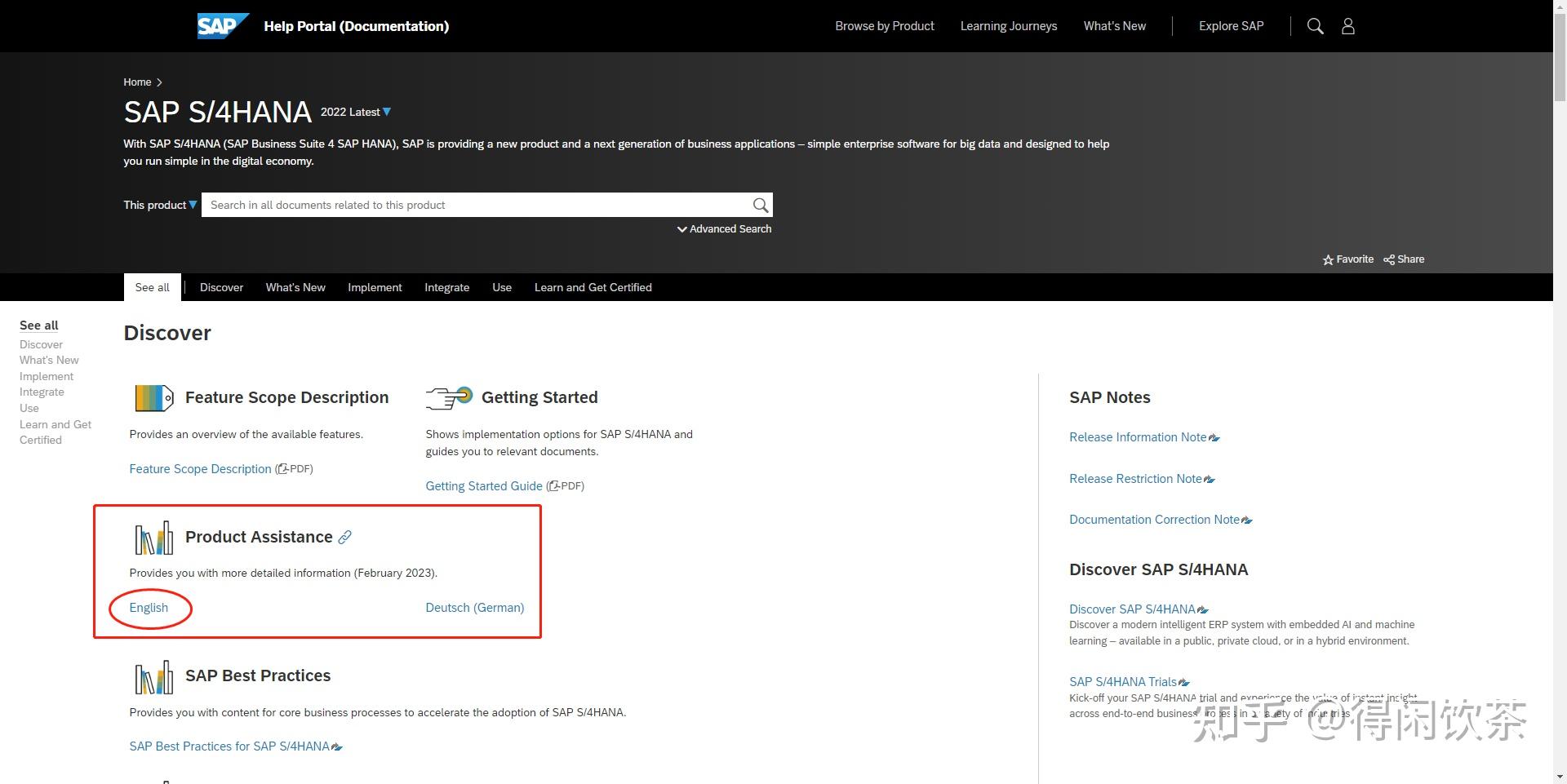Click the SAP logo
The width and height of the screenshot is (1567, 784).
click(x=222, y=25)
